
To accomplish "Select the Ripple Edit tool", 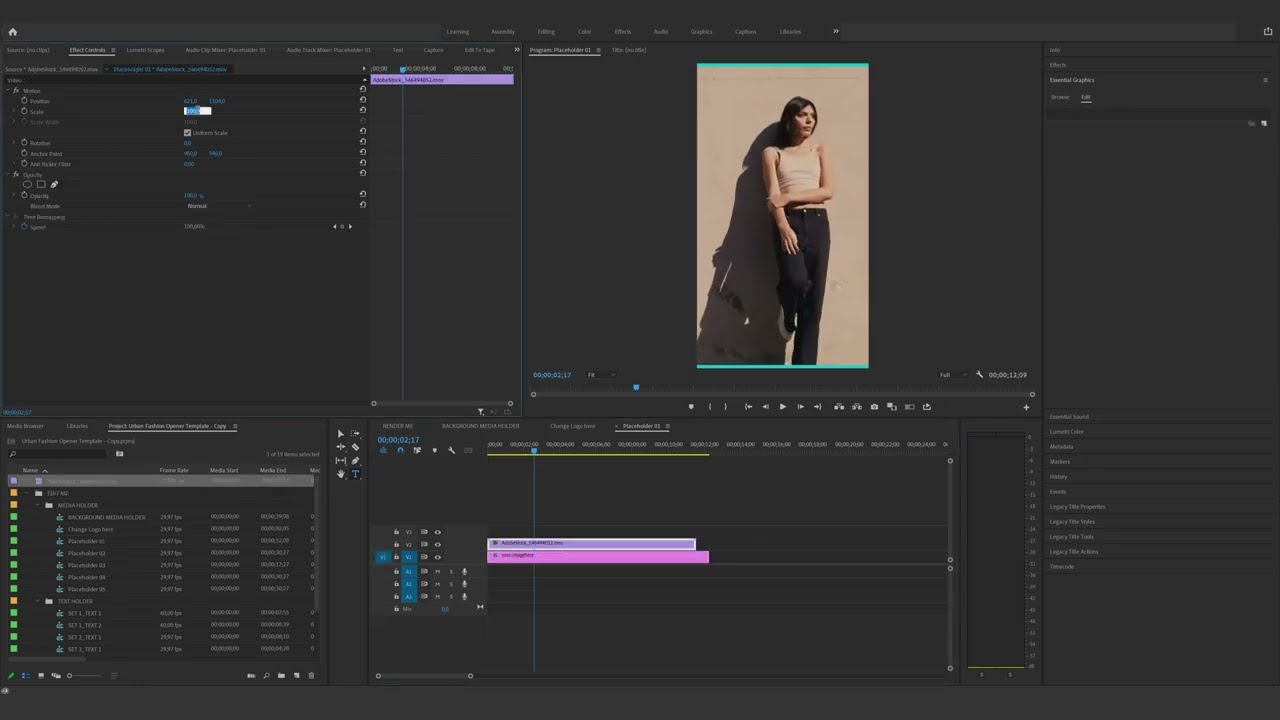I will (341, 447).
